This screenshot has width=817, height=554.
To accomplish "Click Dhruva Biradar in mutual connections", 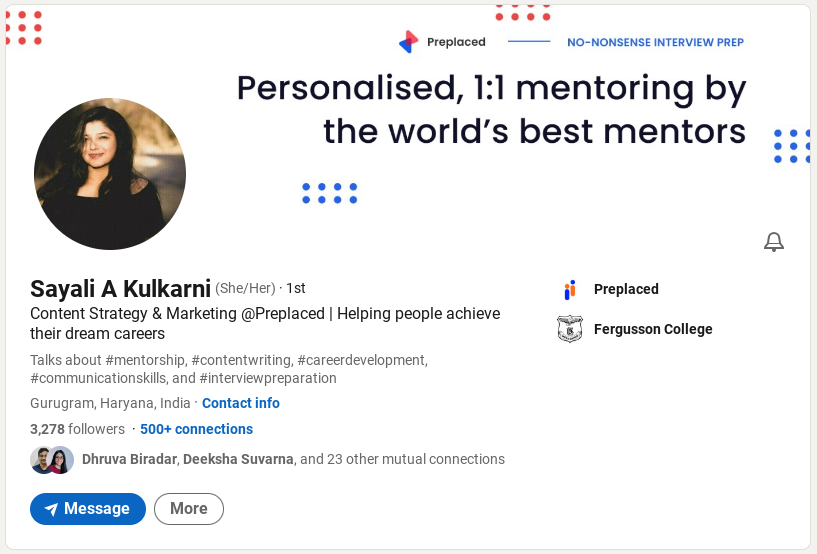I will pyautogui.click(x=129, y=459).
